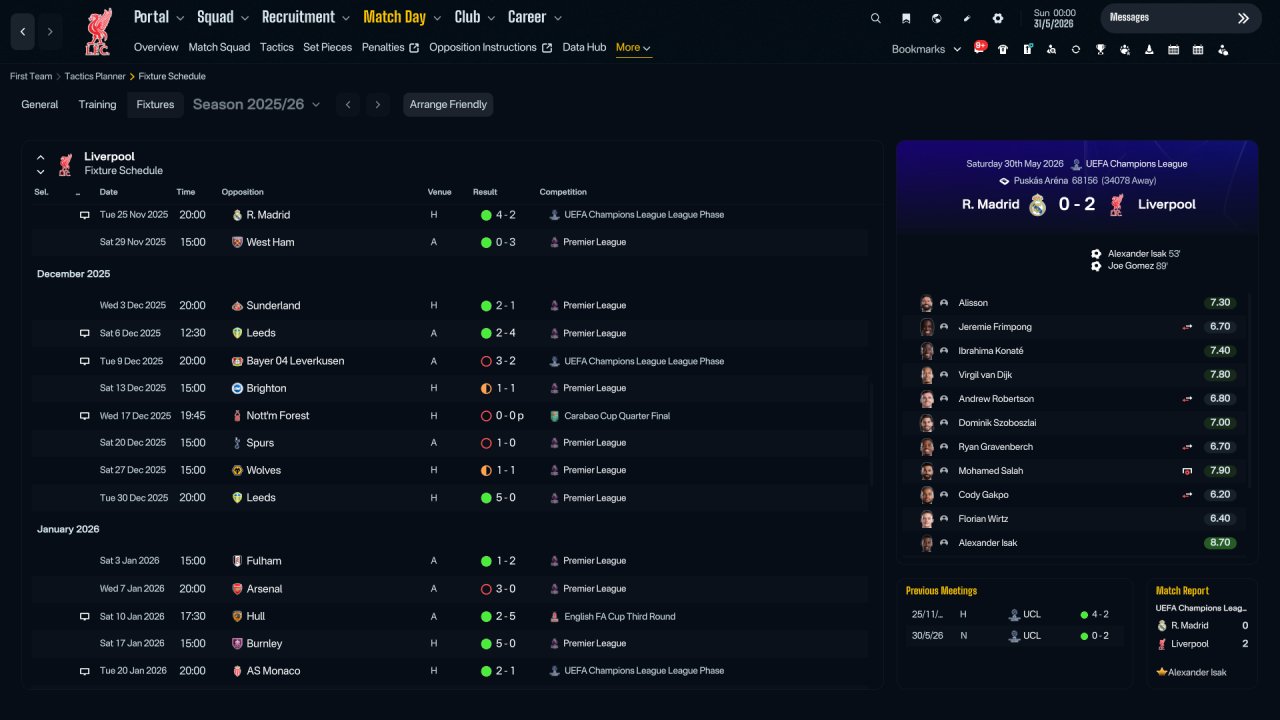The image size is (1280, 720).
Task: Click the circular arrows icon in bookmarks bar
Action: 1076,49
